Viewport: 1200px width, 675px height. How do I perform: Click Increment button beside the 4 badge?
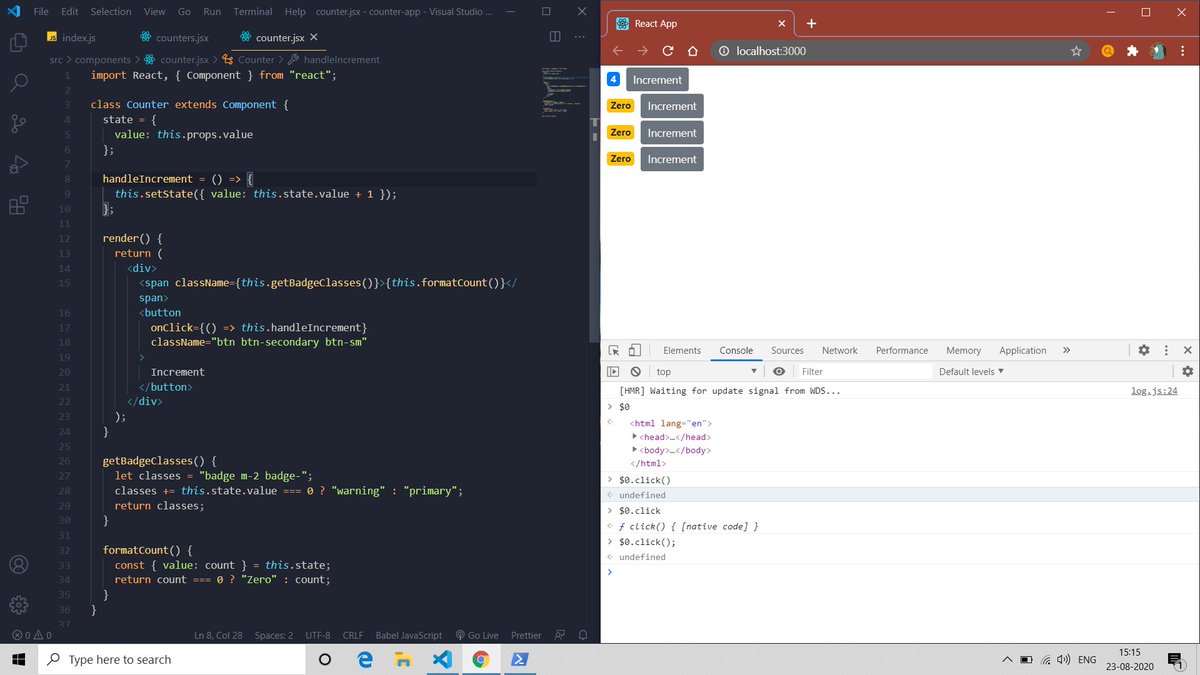click(657, 80)
